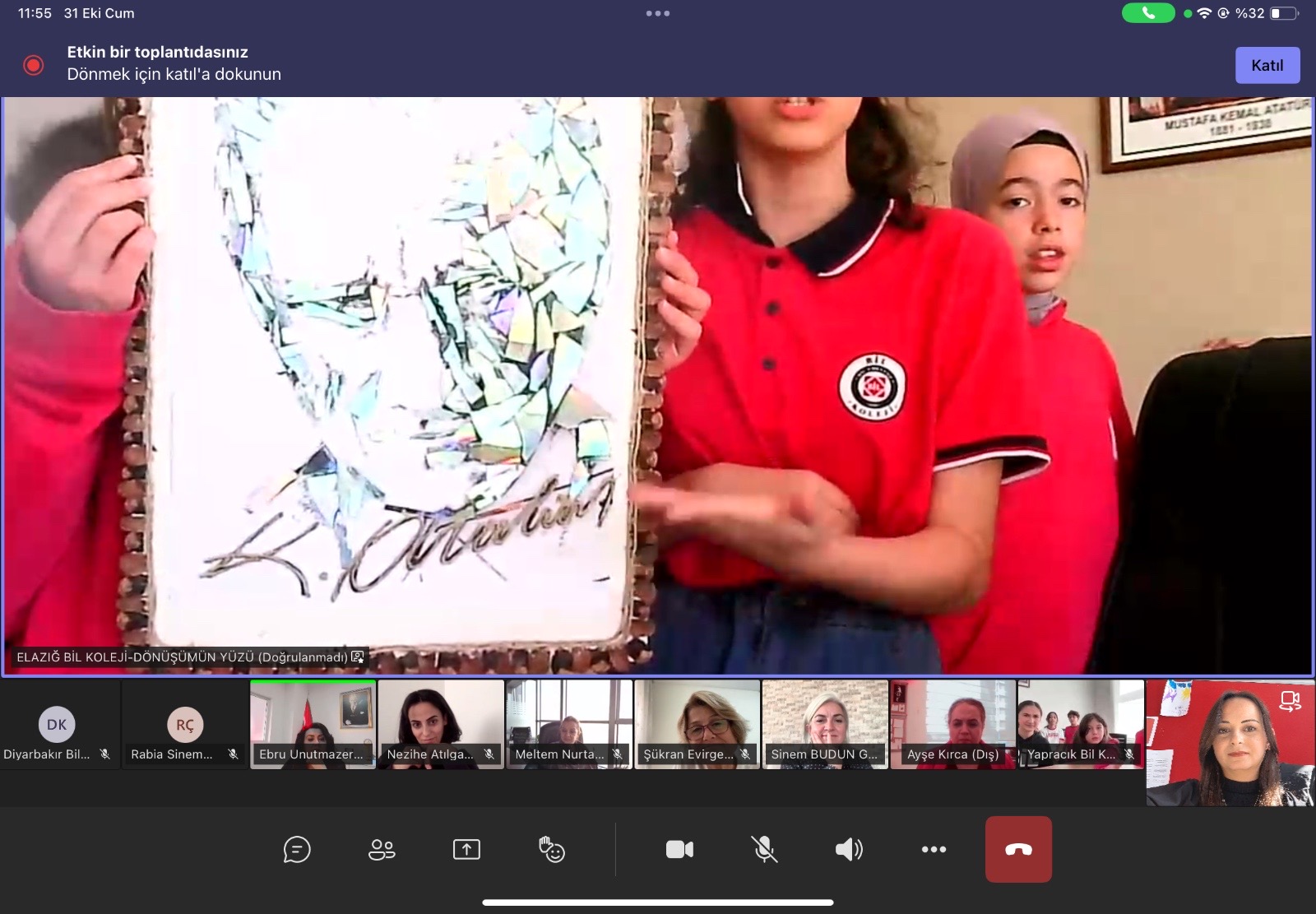Viewport: 1316px width, 914px height.
Task: Unmute the microphone
Action: (x=764, y=849)
